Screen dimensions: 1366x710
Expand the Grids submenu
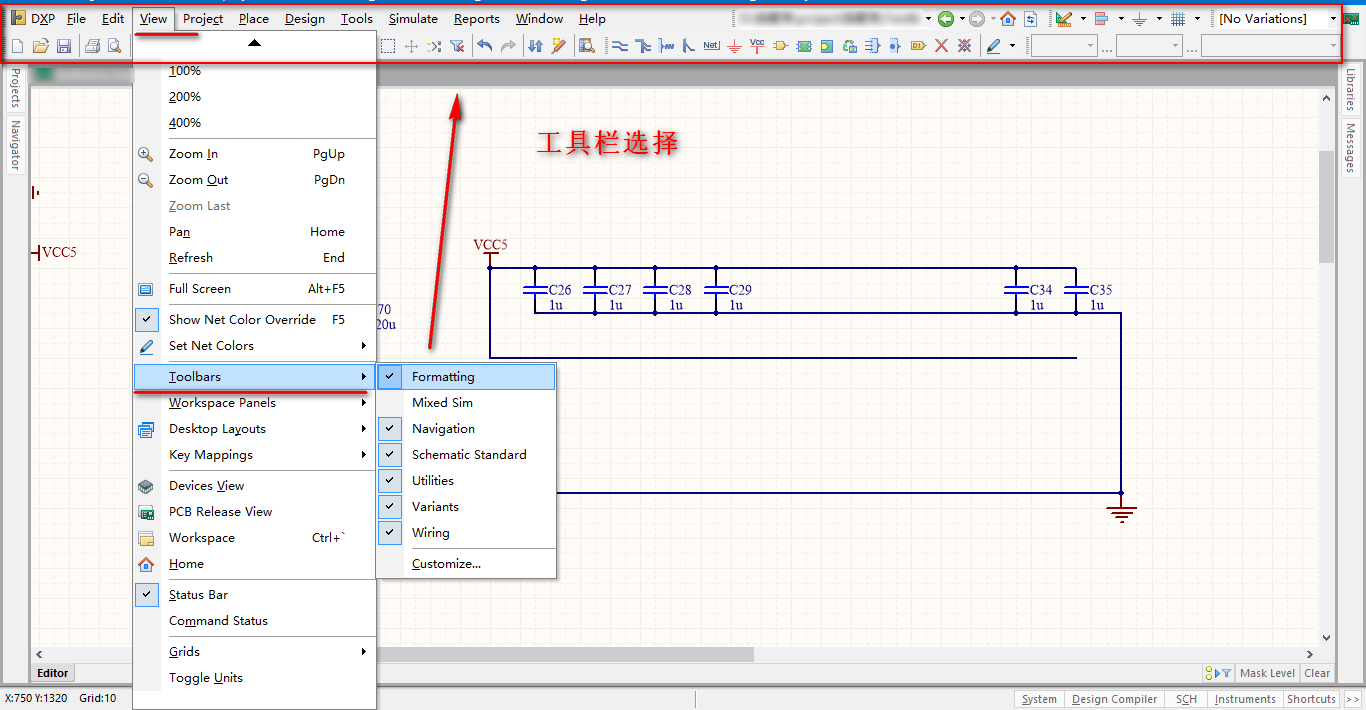(x=184, y=652)
